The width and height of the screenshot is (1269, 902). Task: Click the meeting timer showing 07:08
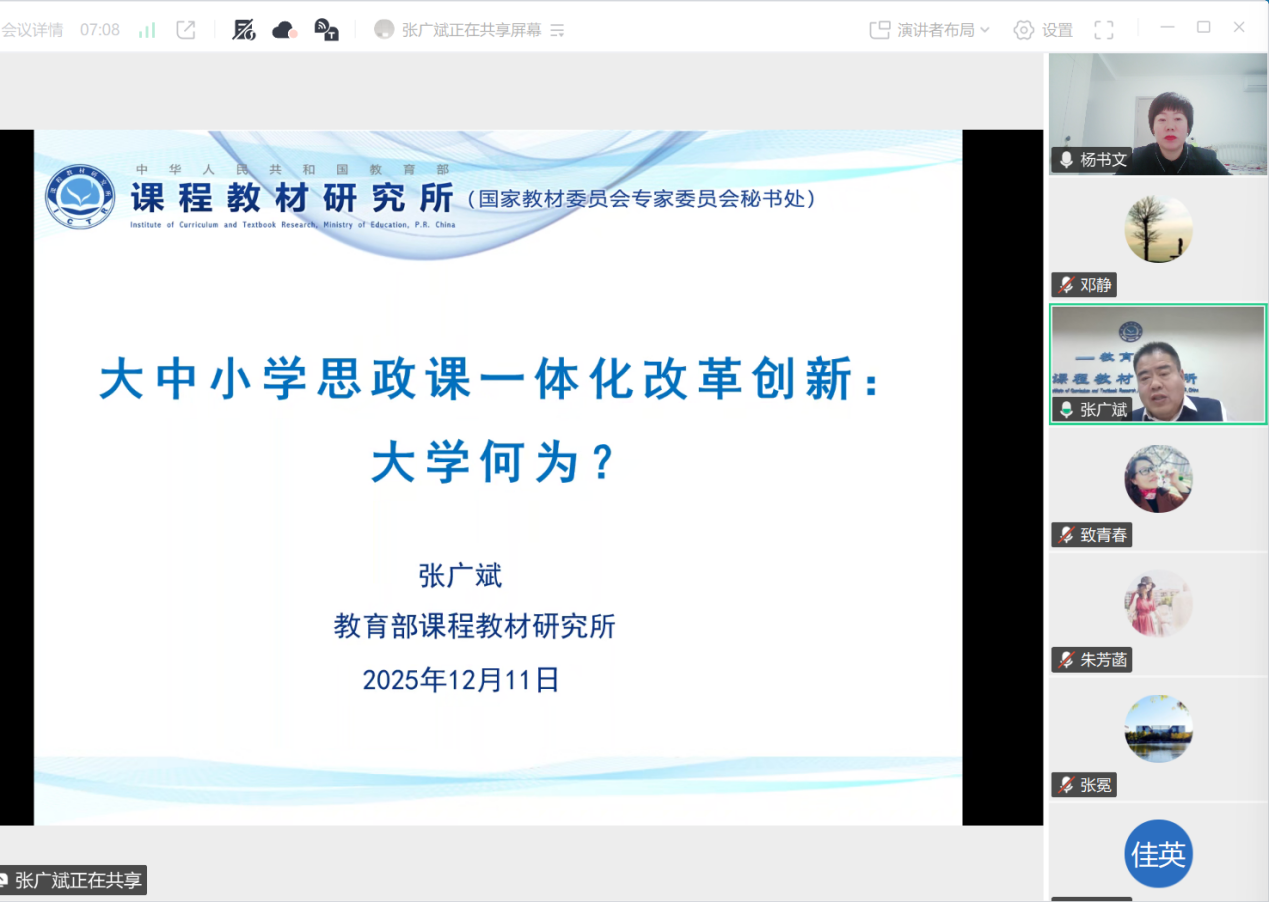pos(100,30)
